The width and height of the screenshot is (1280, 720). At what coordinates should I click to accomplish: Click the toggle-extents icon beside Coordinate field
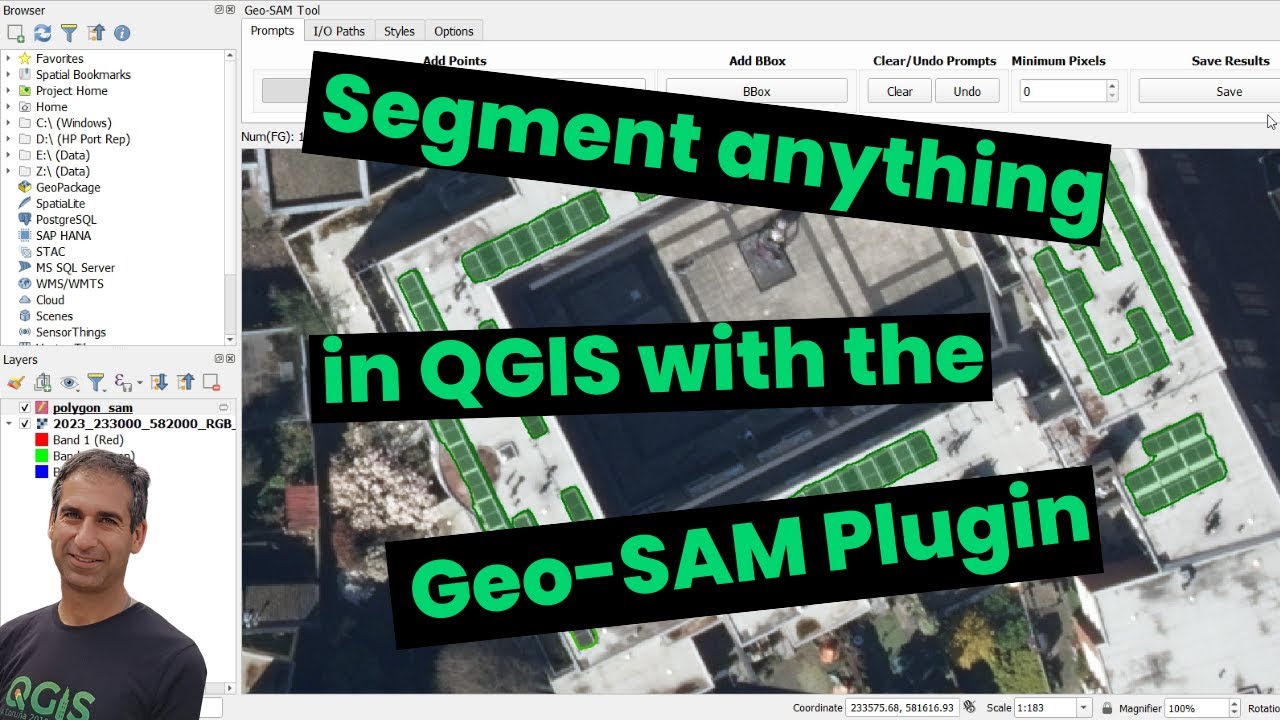969,707
